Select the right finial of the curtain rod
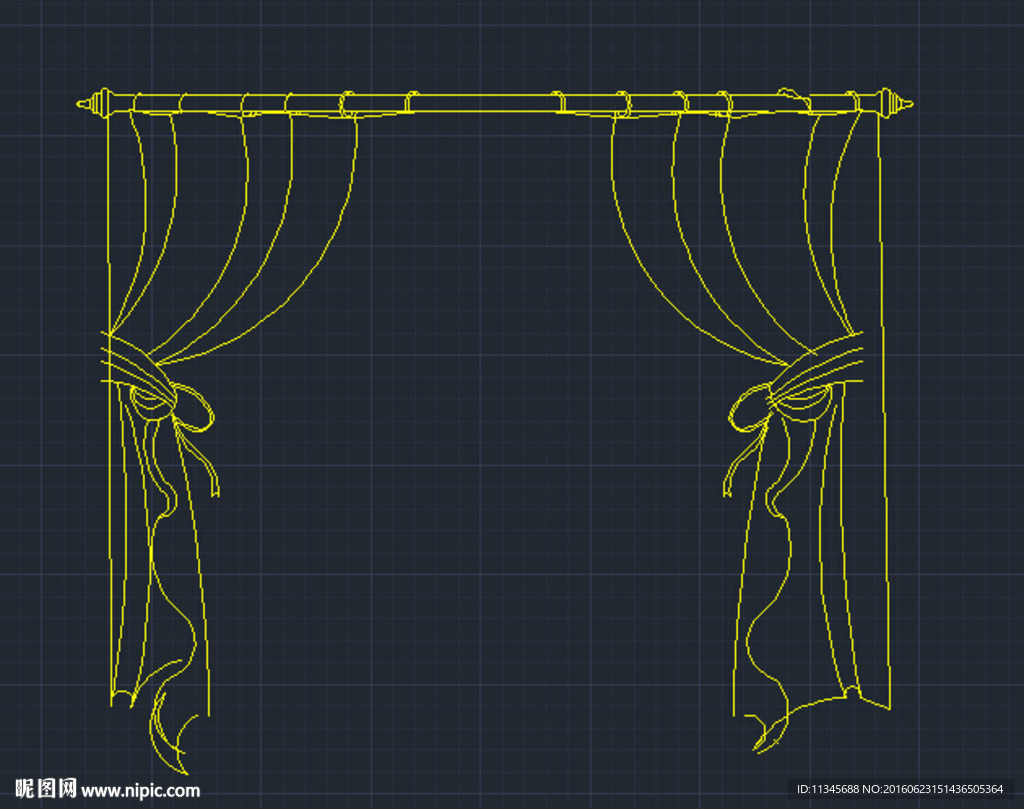The image size is (1024, 809). 894,103
